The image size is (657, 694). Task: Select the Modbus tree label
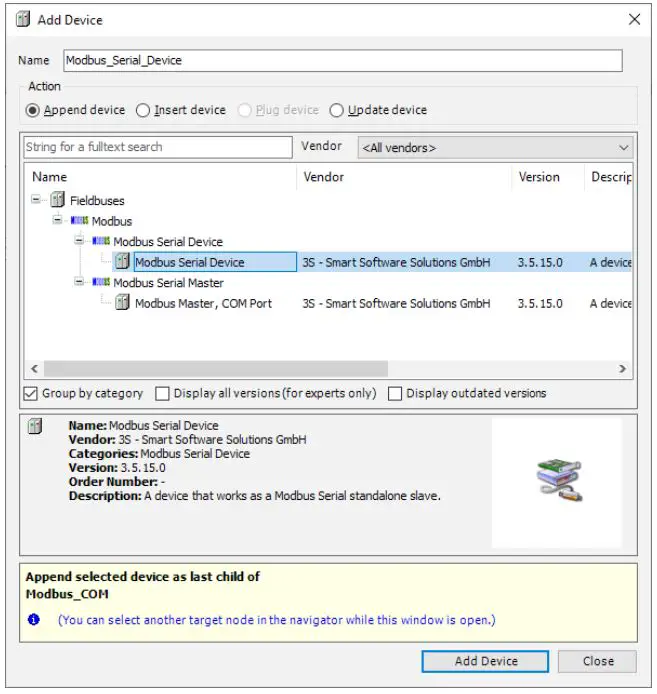pos(112,221)
